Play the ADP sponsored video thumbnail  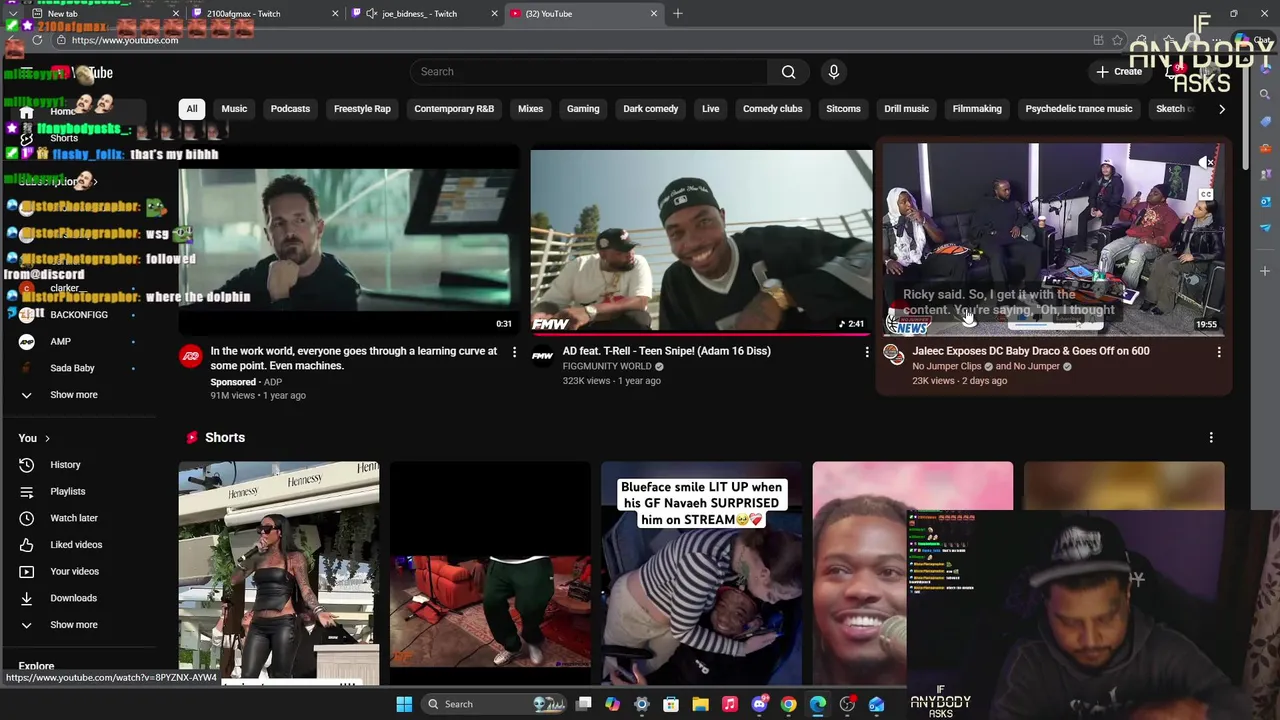[x=349, y=240]
